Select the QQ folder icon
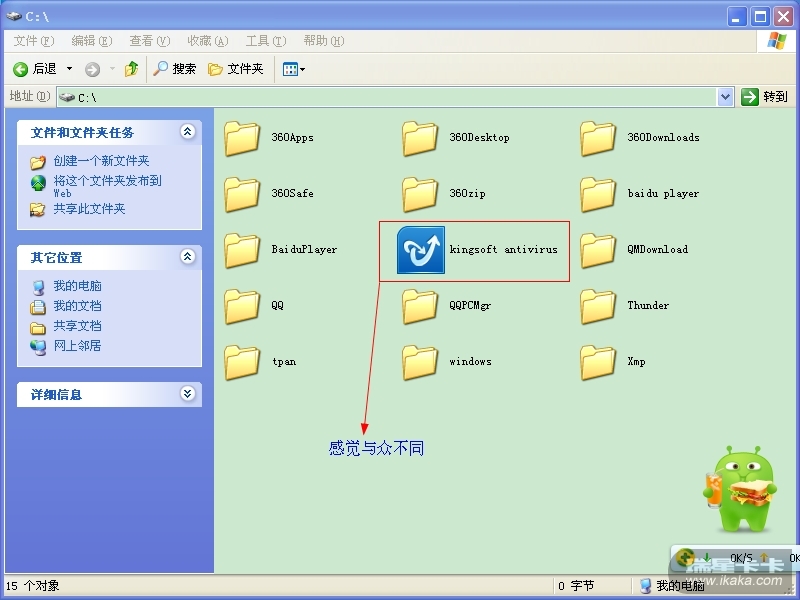Image resolution: width=800 pixels, height=600 pixels. (242, 306)
